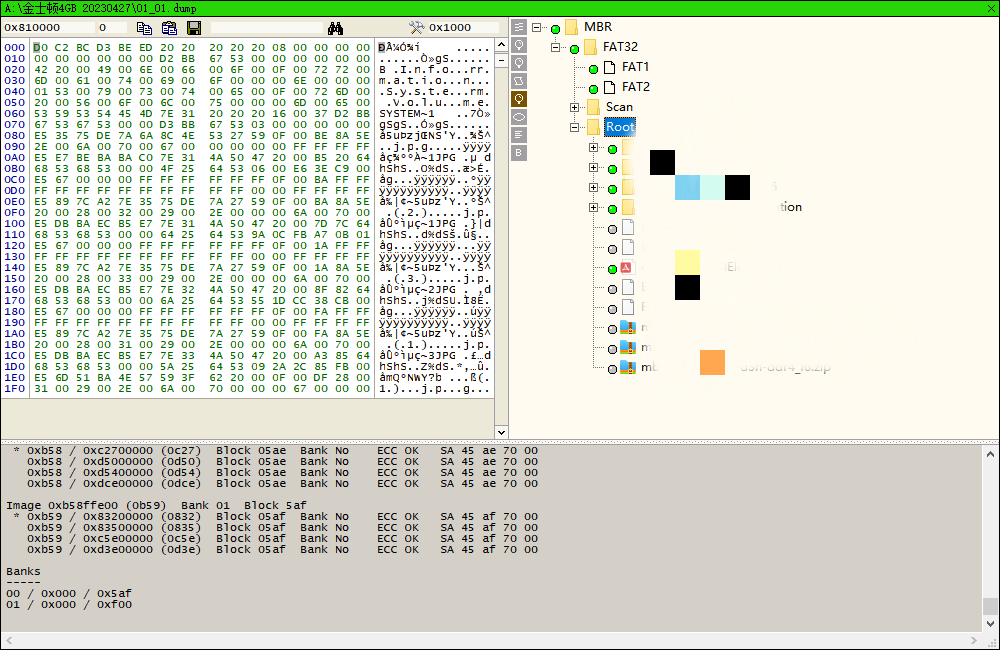
Task: Select the FAT1 table item
Action: [635, 66]
